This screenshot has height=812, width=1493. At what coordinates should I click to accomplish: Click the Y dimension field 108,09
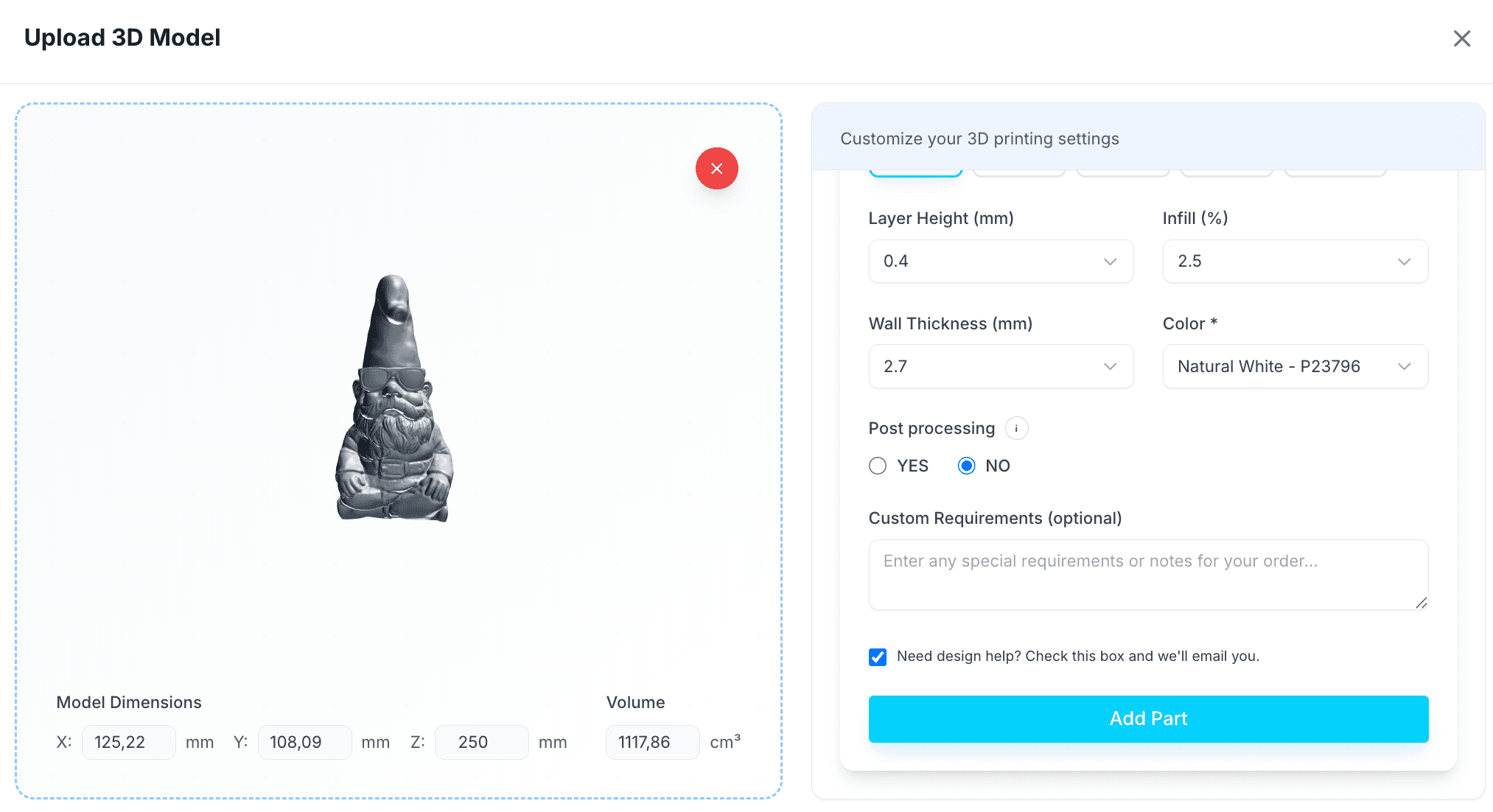tap(304, 742)
